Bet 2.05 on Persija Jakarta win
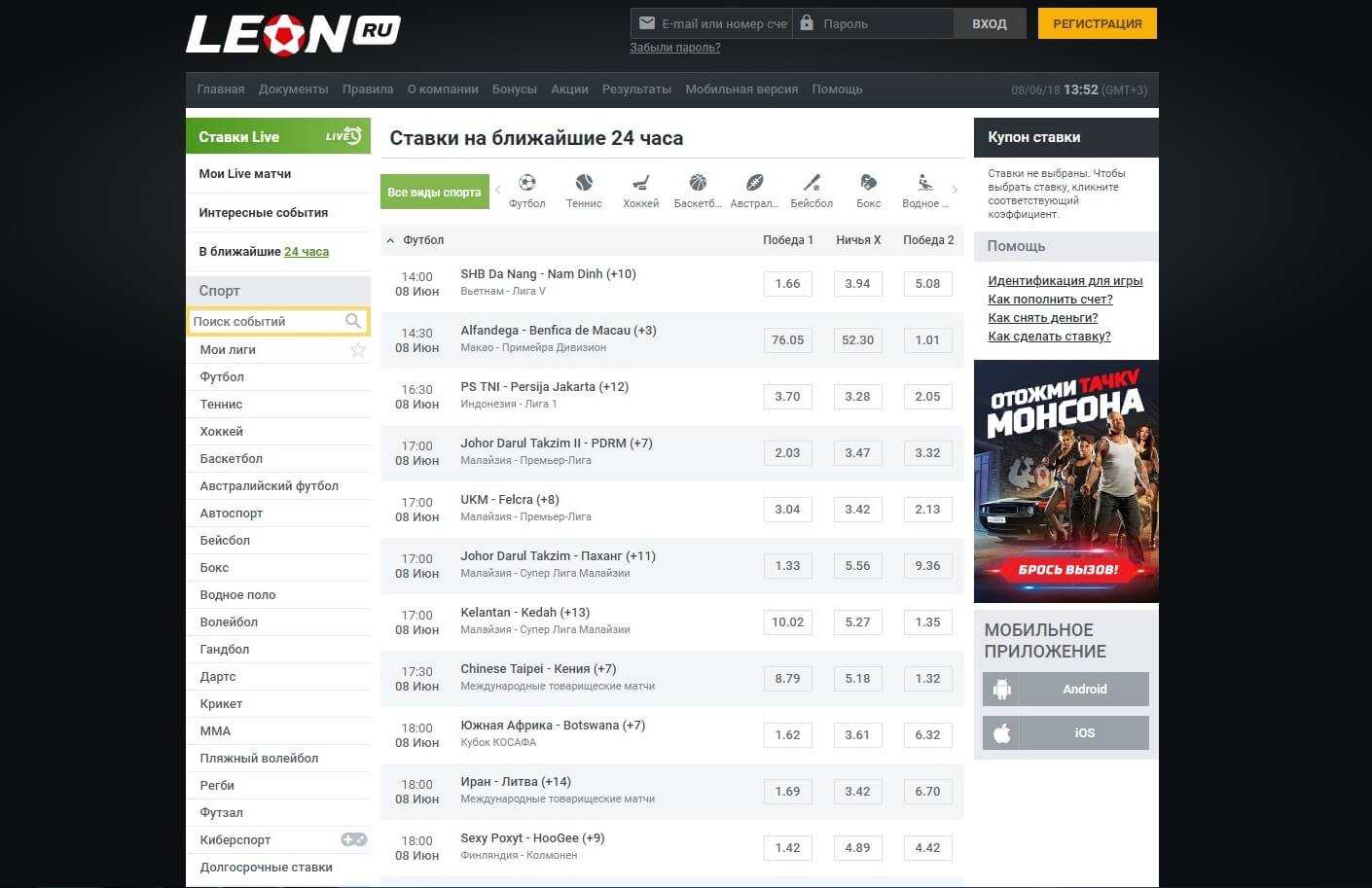 (x=927, y=397)
